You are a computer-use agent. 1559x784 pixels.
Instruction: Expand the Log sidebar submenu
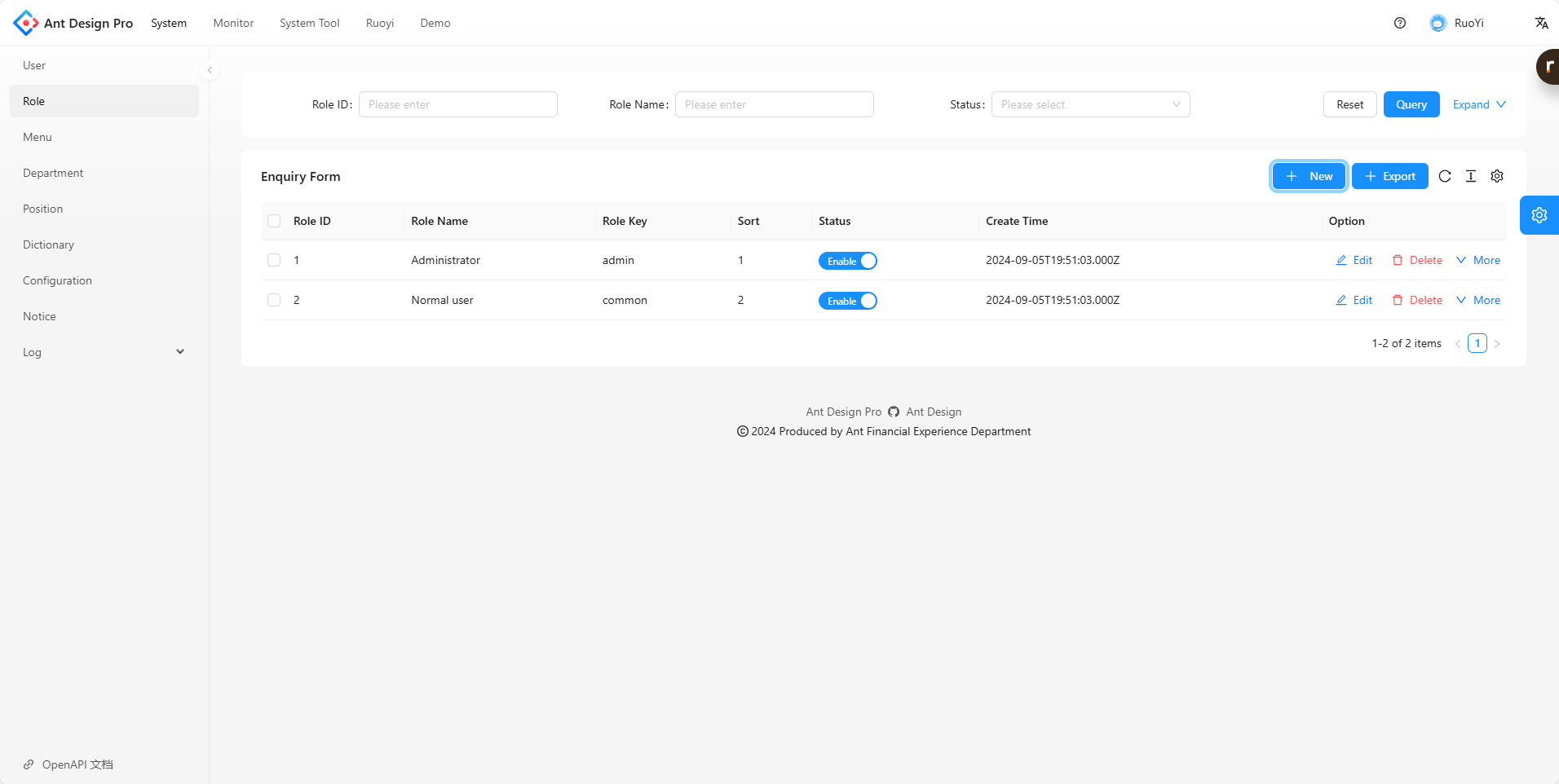pyautogui.click(x=104, y=352)
